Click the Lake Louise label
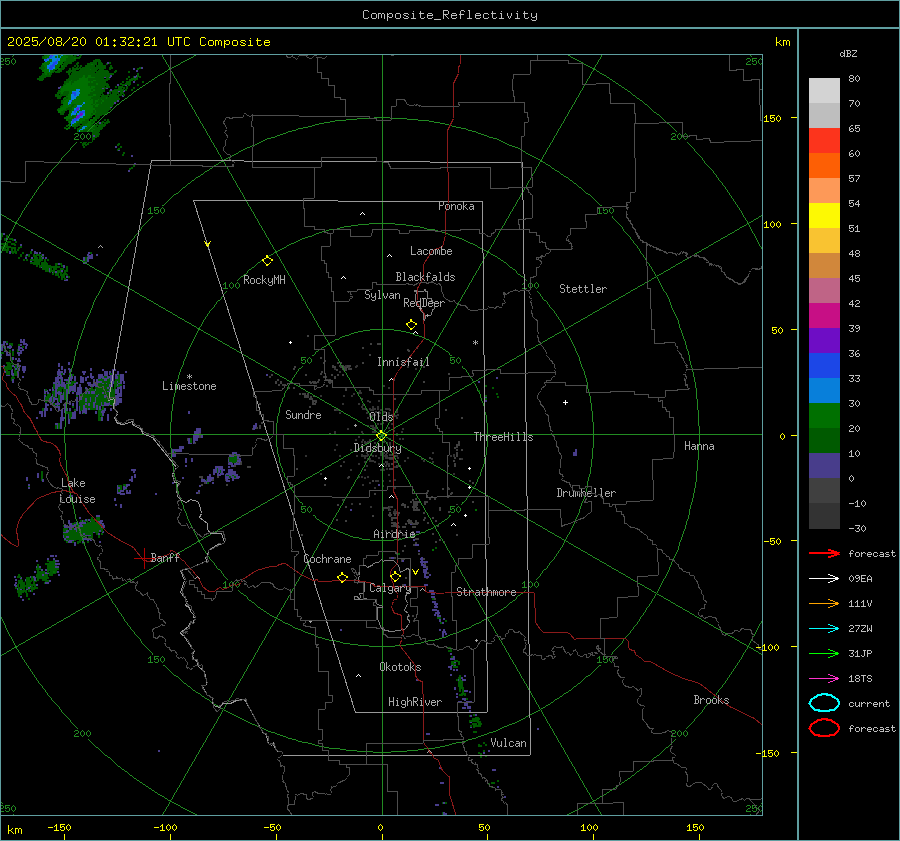Viewport: 900px width, 841px height. point(77,491)
